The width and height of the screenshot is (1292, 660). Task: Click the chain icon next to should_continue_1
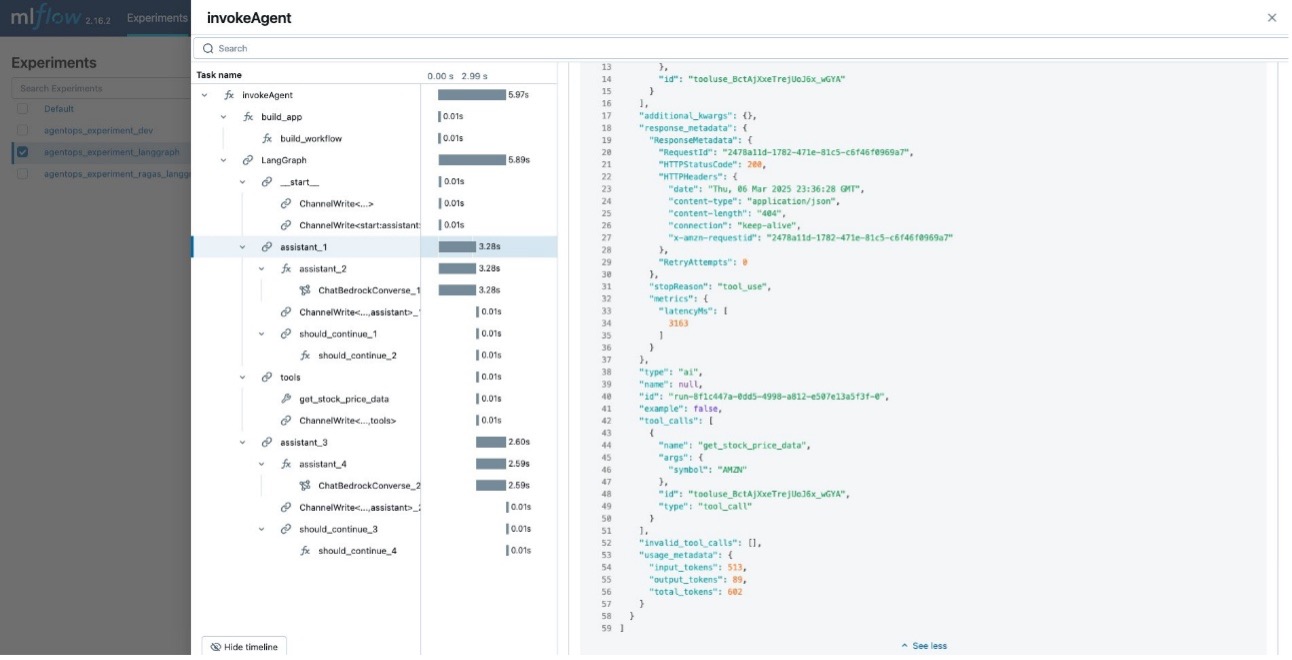click(286, 334)
